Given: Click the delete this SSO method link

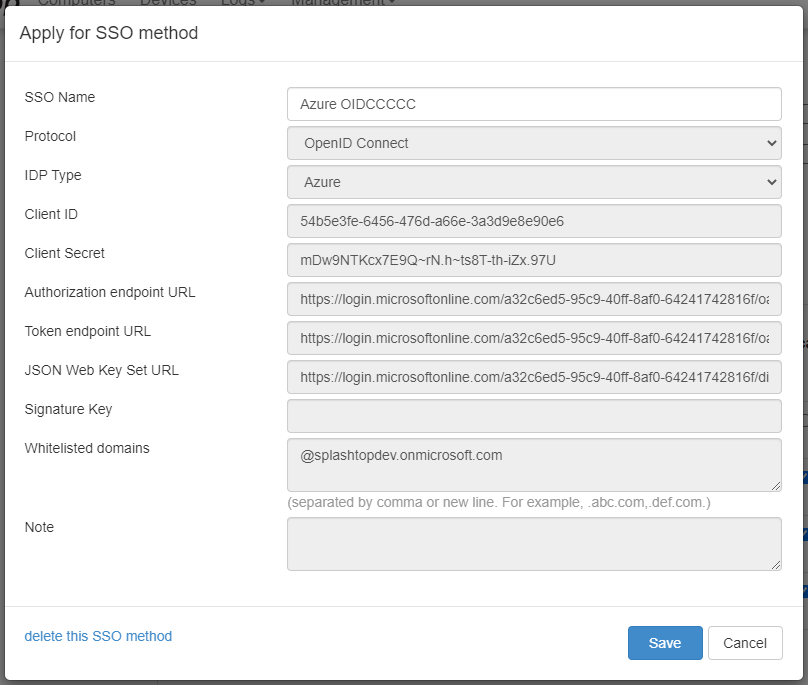Looking at the screenshot, I should (98, 636).
